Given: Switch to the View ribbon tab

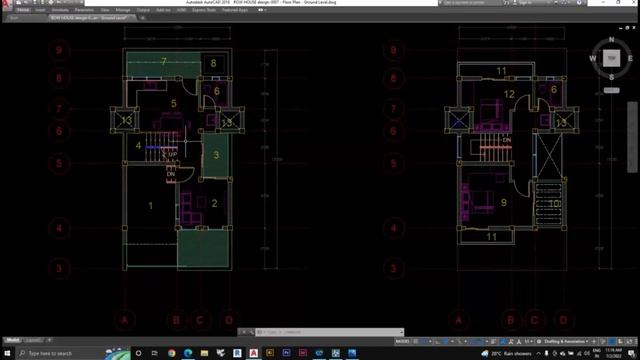Looking at the screenshot, I should pyautogui.click(x=105, y=10).
